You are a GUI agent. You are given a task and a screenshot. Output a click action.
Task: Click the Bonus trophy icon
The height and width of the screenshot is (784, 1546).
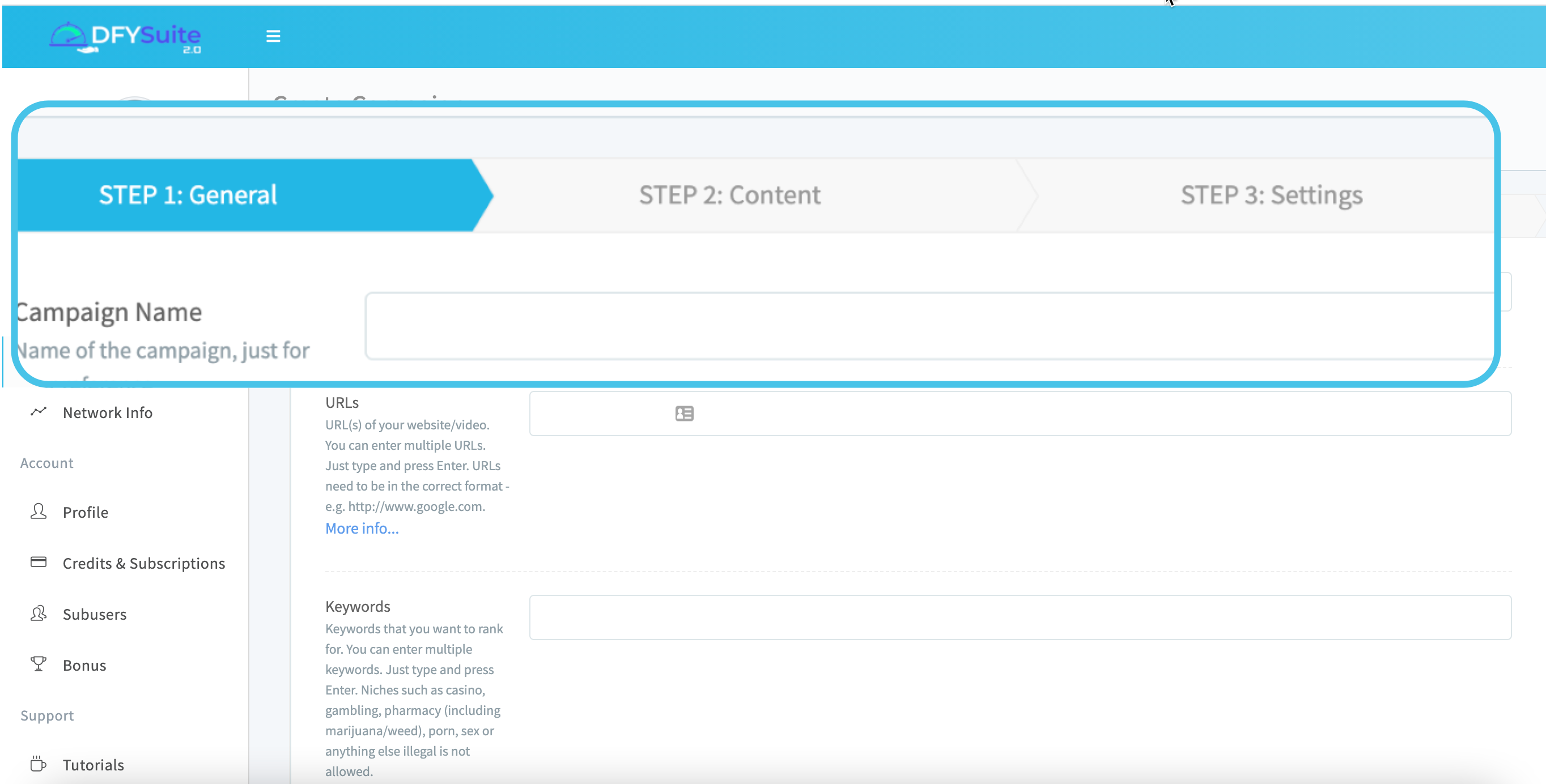tap(39, 664)
